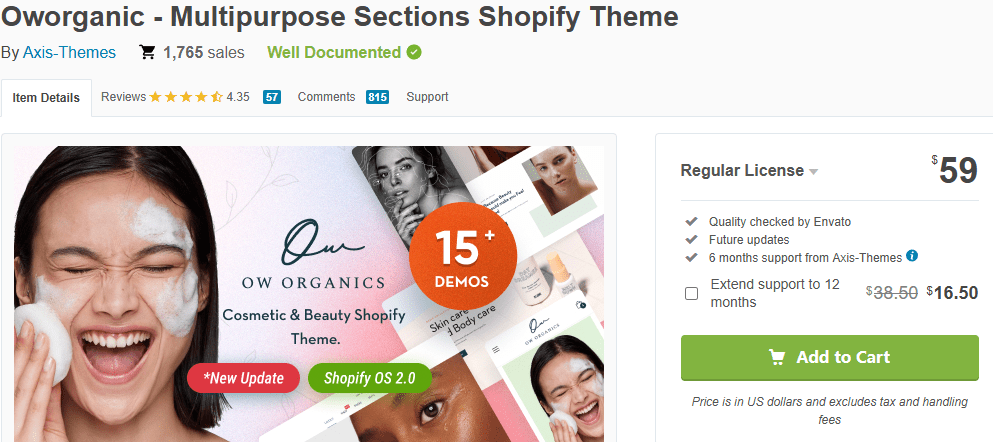The width and height of the screenshot is (993, 442).
Task: Open the Axis-Themes author link
Action: tap(69, 52)
